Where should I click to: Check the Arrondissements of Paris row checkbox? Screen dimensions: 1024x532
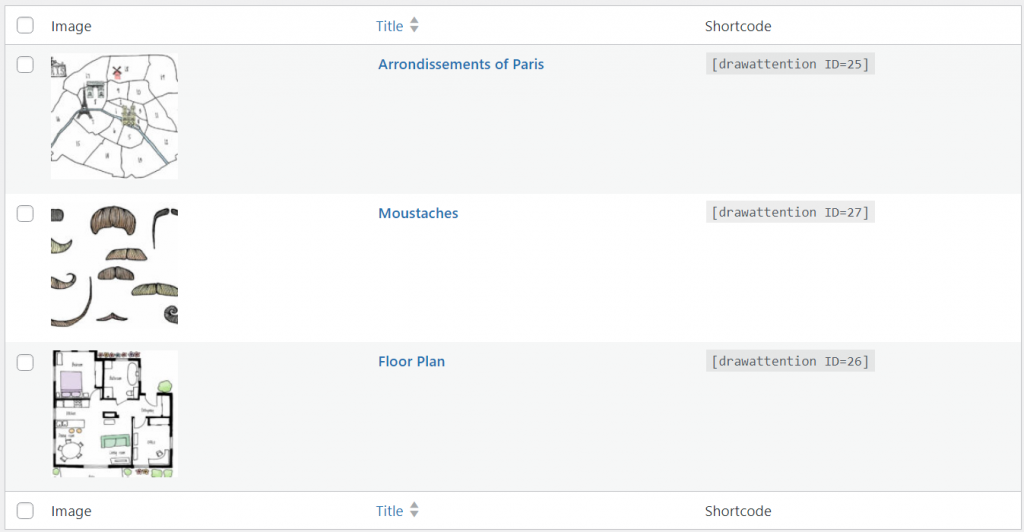[25, 65]
